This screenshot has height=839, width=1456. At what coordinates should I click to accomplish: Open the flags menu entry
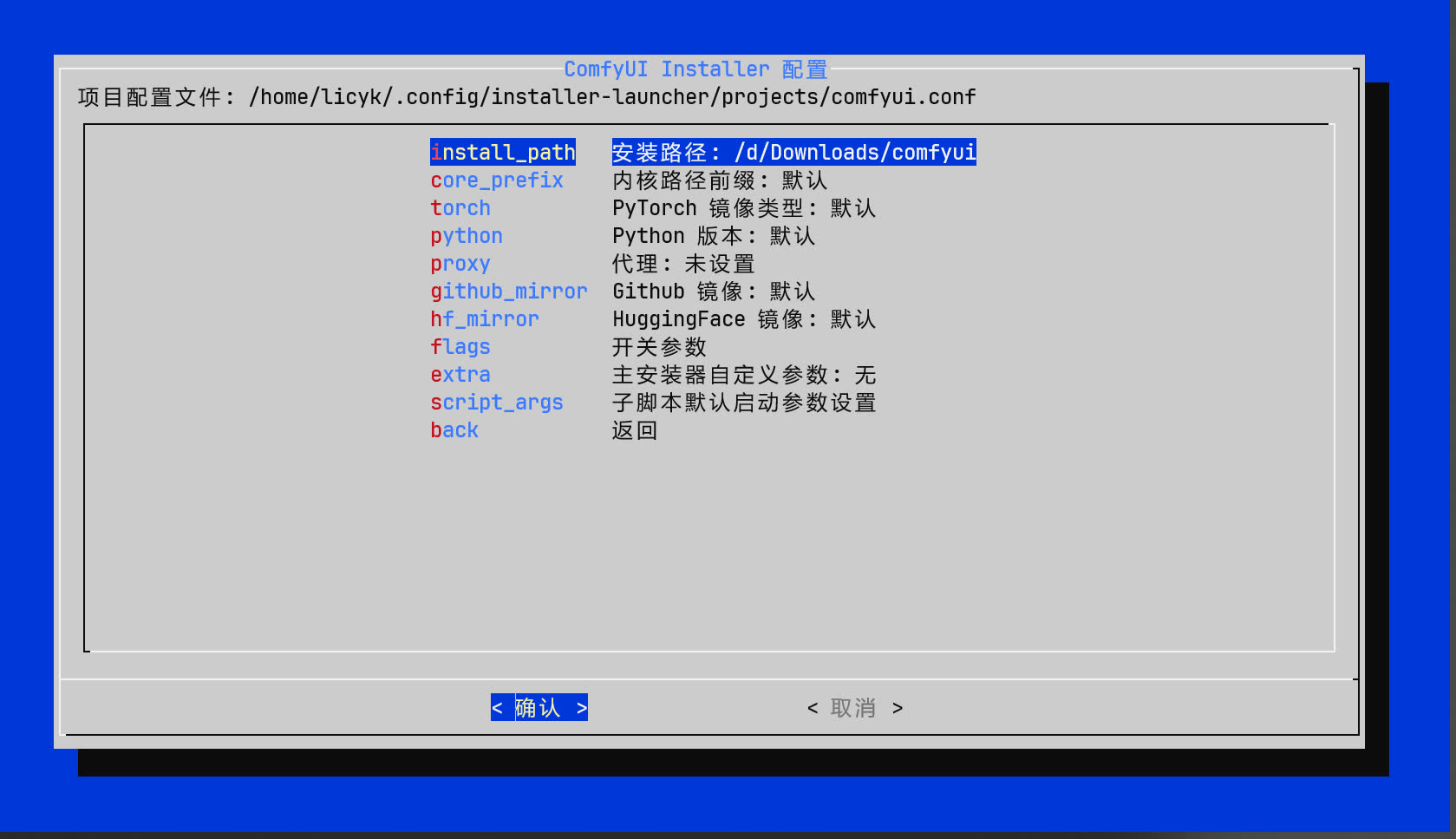point(460,347)
